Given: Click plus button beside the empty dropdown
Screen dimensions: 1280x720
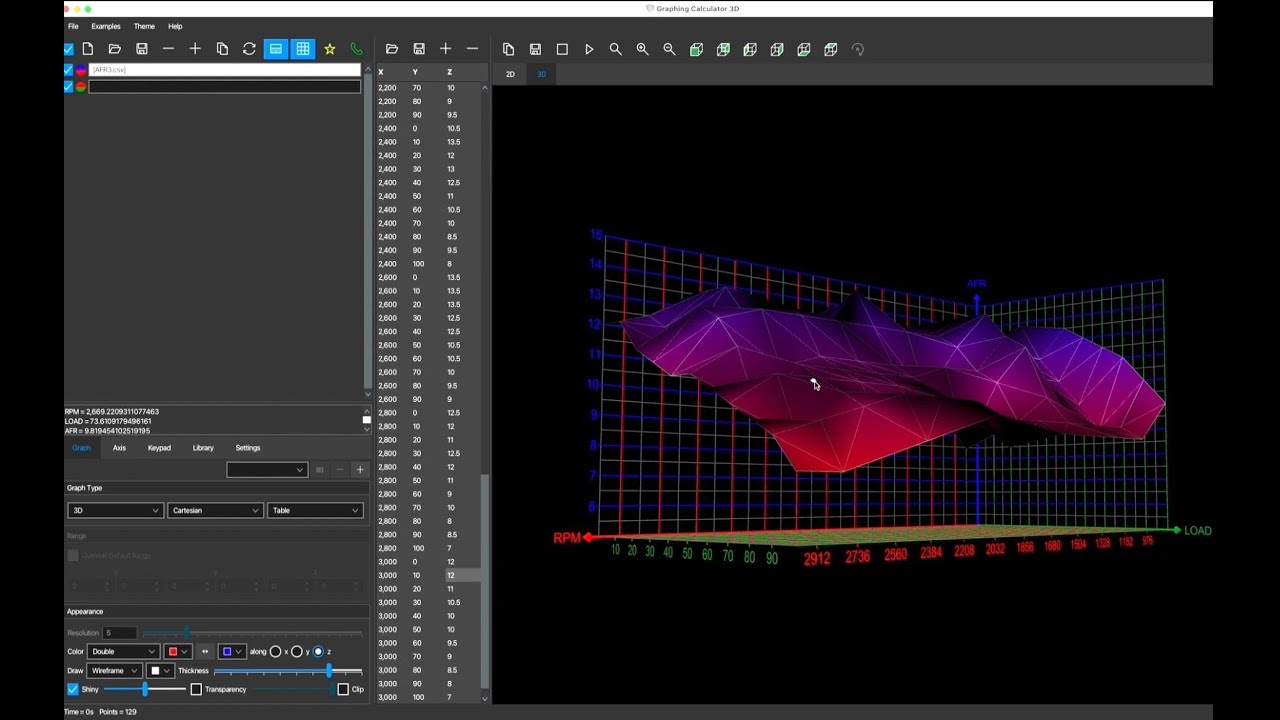Looking at the screenshot, I should pos(360,470).
